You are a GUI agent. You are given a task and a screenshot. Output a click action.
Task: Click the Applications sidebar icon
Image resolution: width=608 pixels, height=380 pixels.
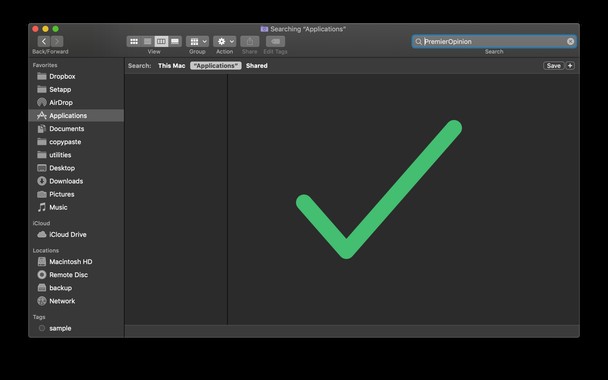42,116
